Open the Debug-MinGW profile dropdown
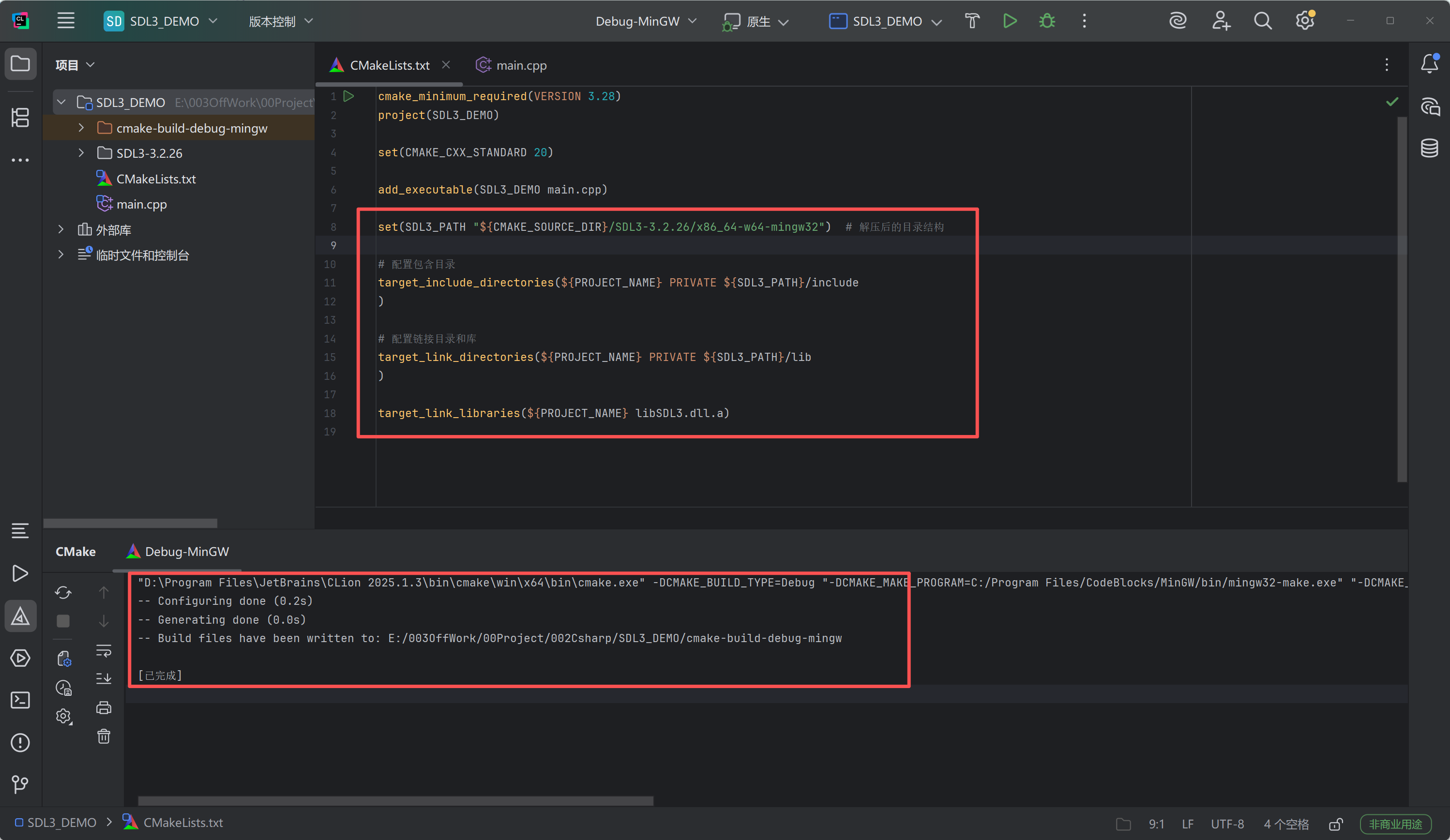This screenshot has width=1450, height=840. point(646,21)
